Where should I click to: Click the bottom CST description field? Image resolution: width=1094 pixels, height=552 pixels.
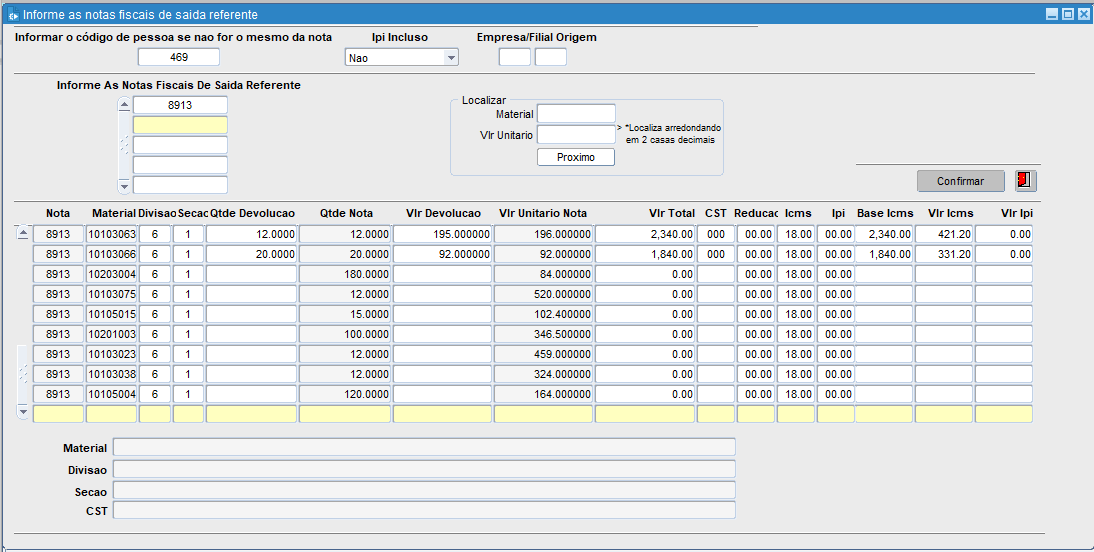point(424,510)
